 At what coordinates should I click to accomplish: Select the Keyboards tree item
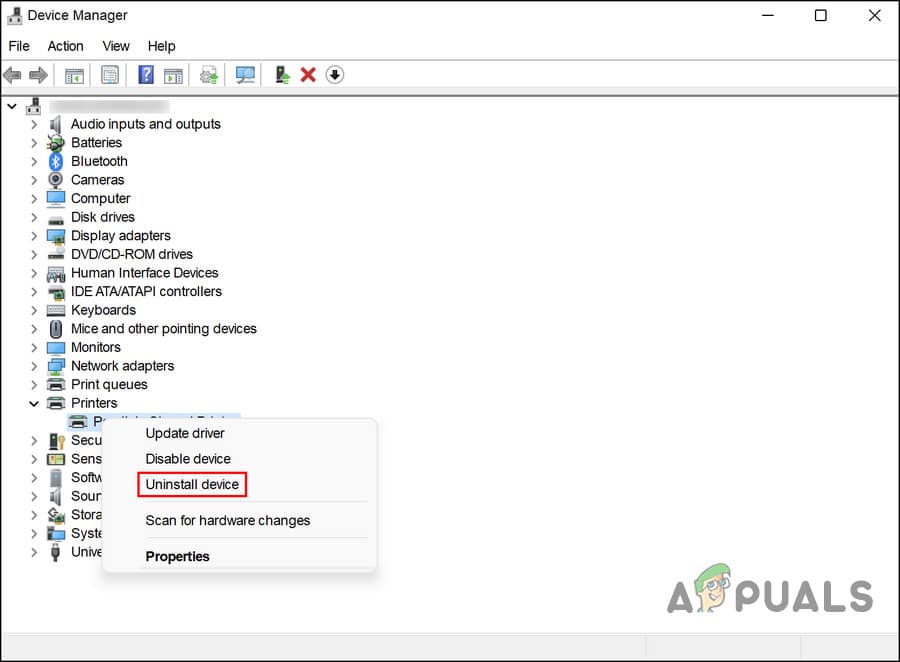pyautogui.click(x=104, y=310)
